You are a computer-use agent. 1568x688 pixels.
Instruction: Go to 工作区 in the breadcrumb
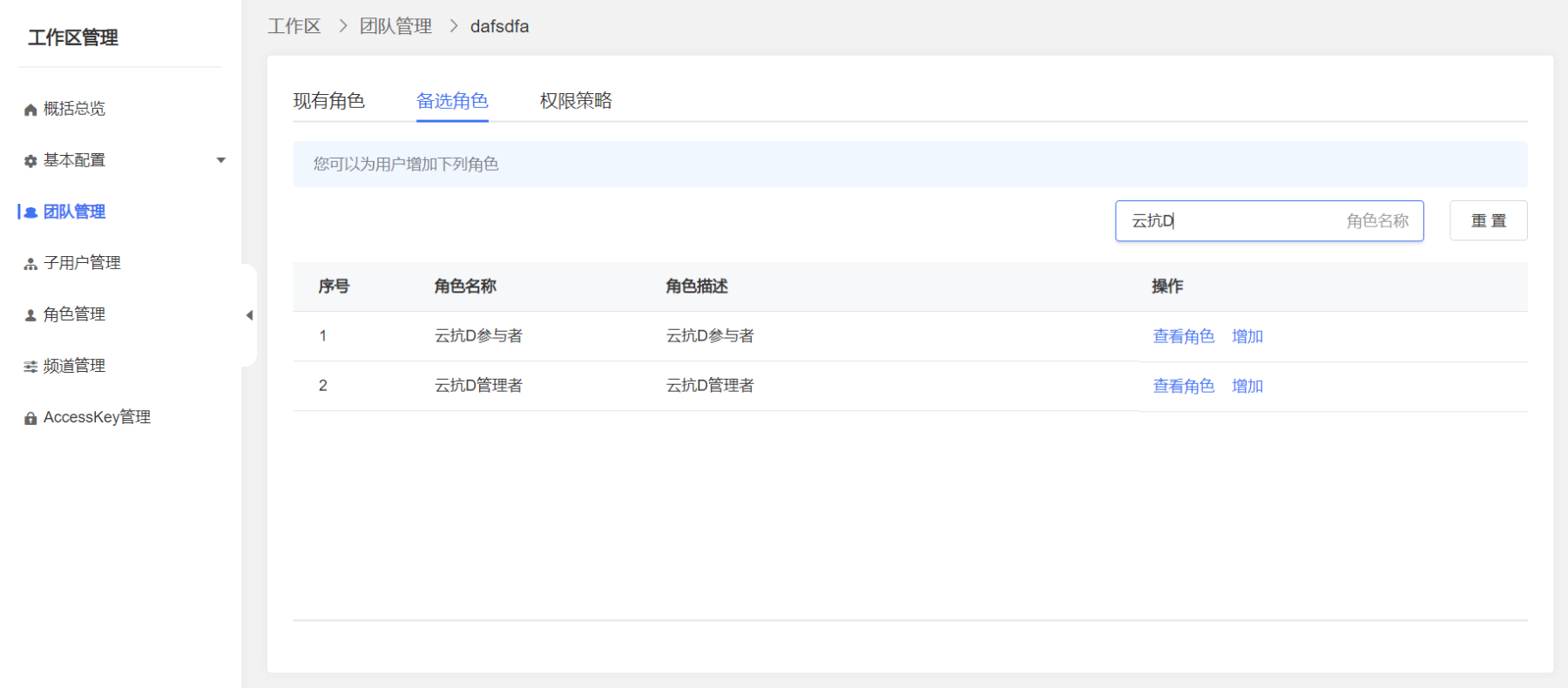294,26
